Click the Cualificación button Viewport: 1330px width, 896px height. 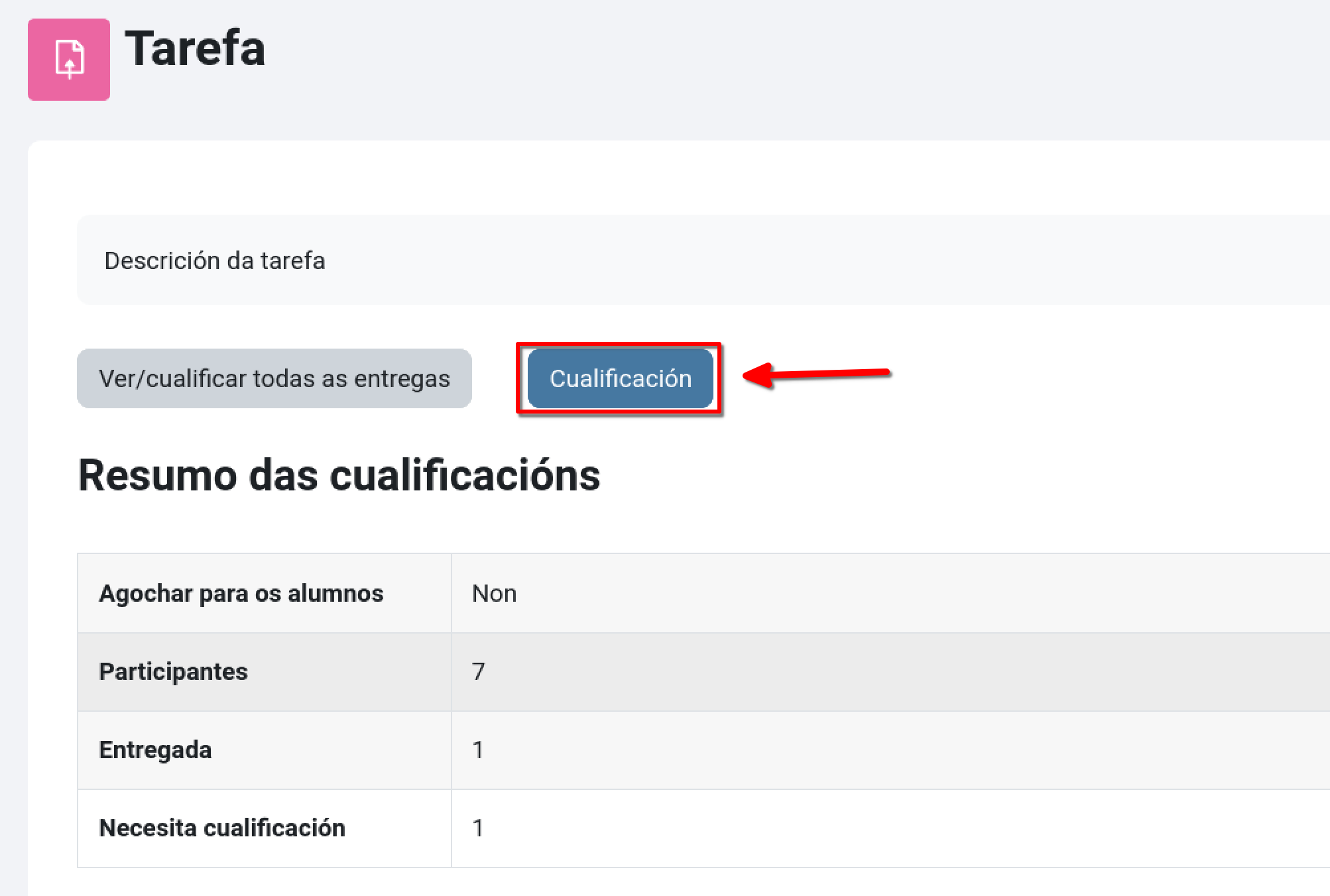coord(619,378)
